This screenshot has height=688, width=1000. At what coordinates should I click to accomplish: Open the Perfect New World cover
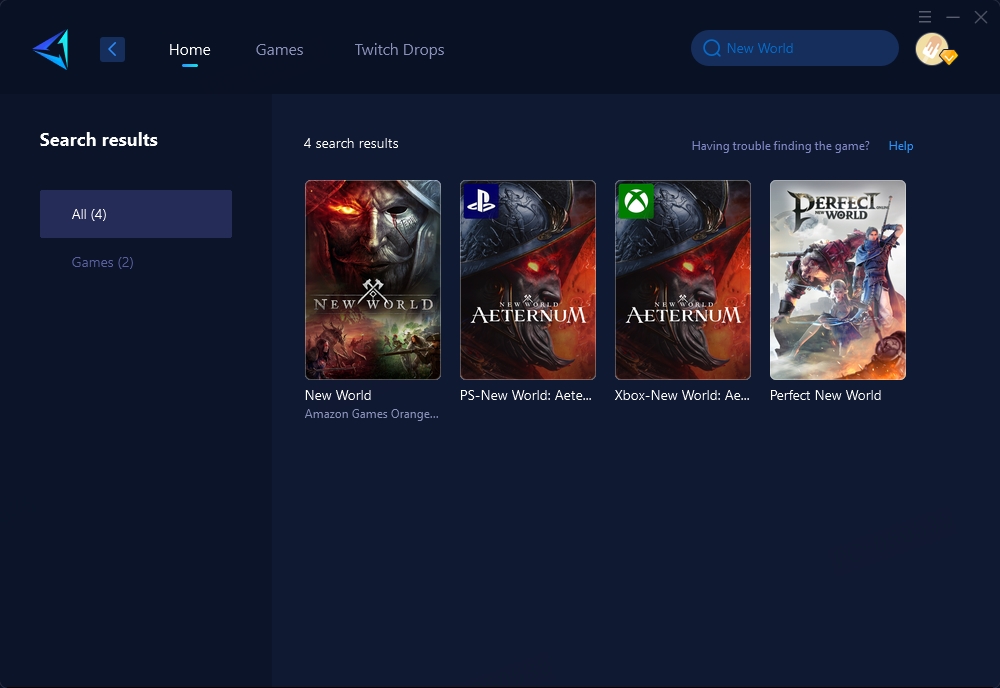[x=837, y=280]
